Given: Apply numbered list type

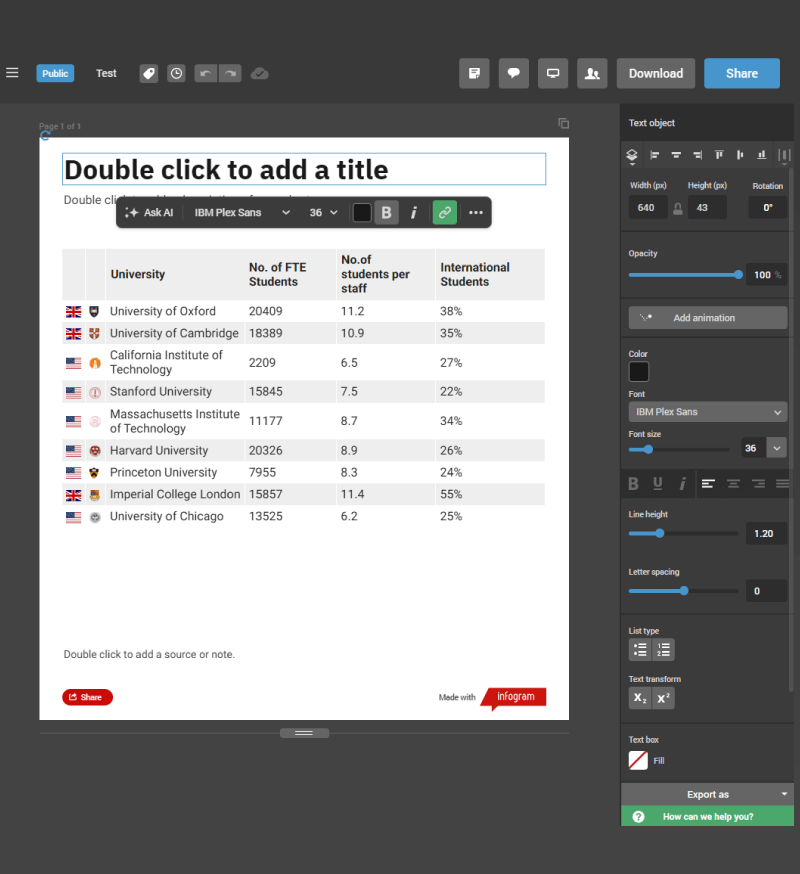Looking at the screenshot, I should pos(663,650).
